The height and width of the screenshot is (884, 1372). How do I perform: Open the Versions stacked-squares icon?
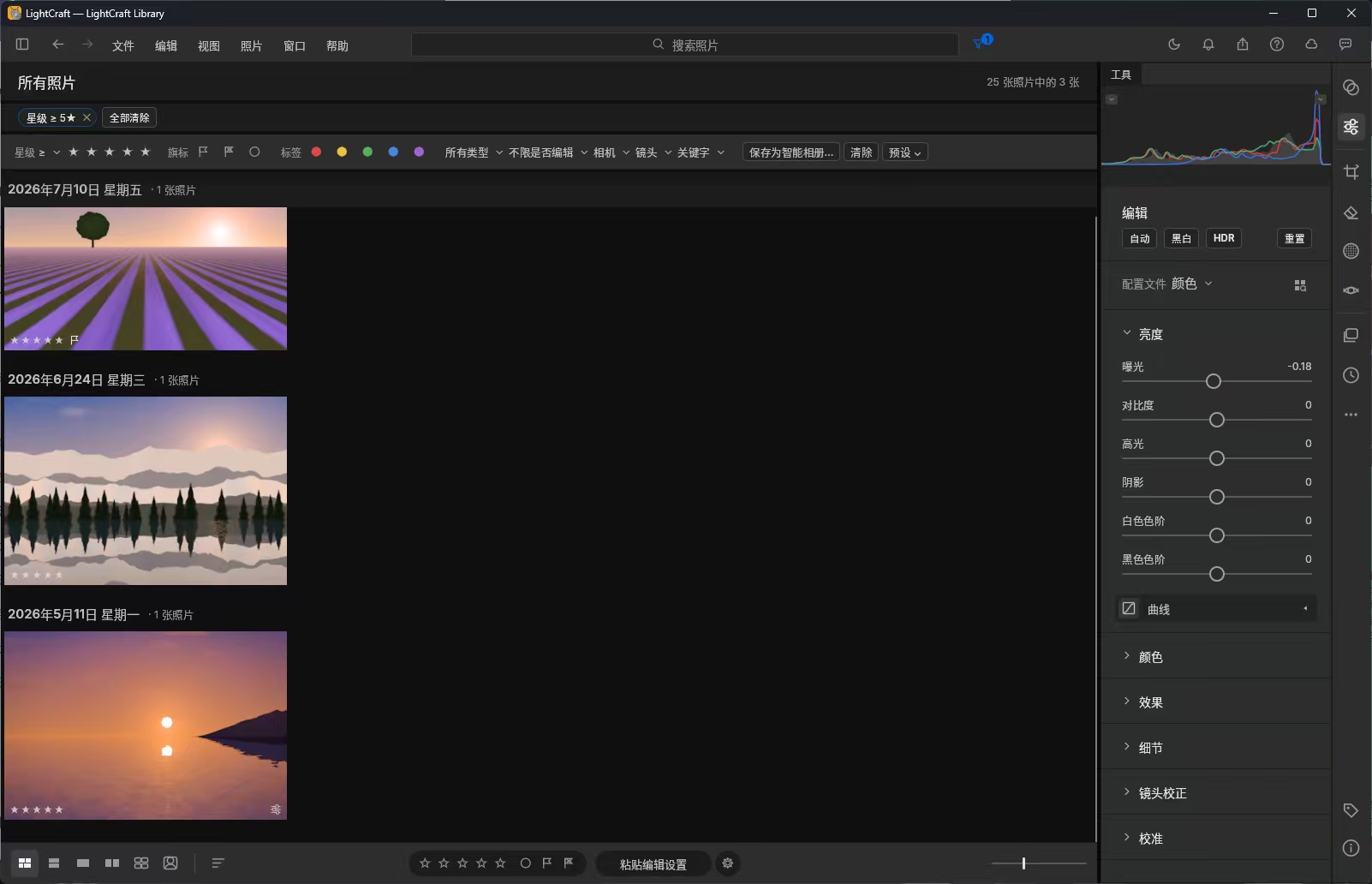point(1351,335)
